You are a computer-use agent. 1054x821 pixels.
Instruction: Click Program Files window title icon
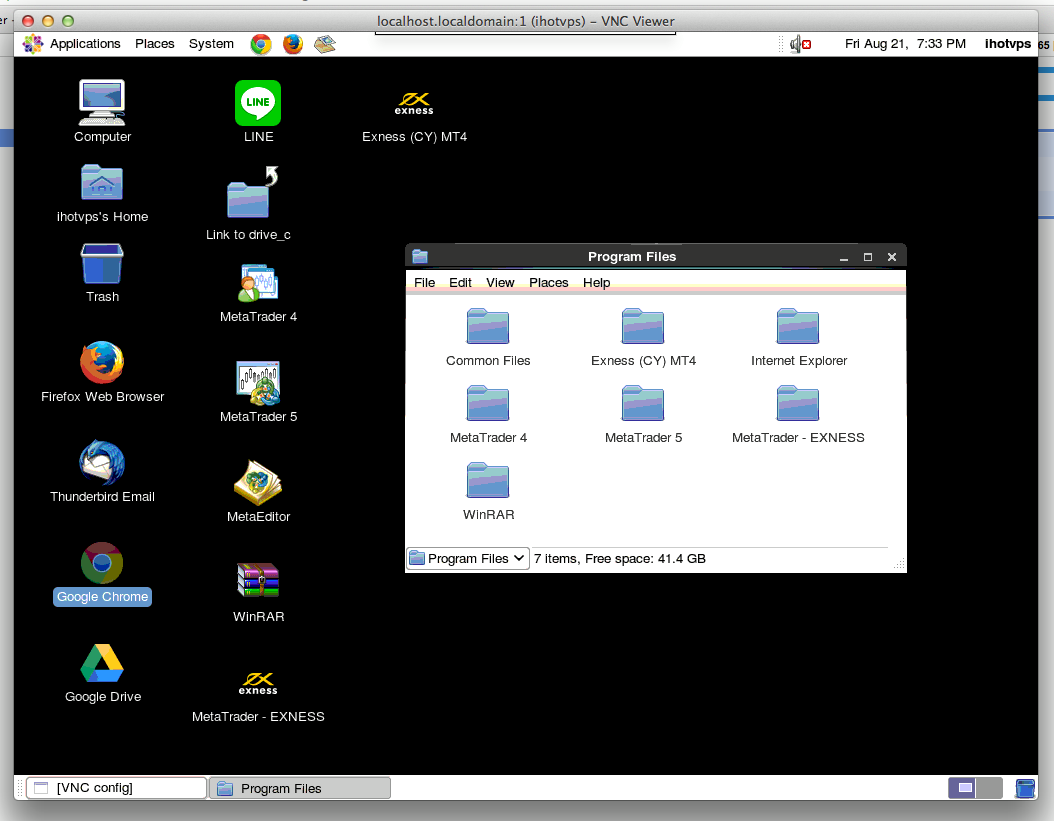[420, 256]
